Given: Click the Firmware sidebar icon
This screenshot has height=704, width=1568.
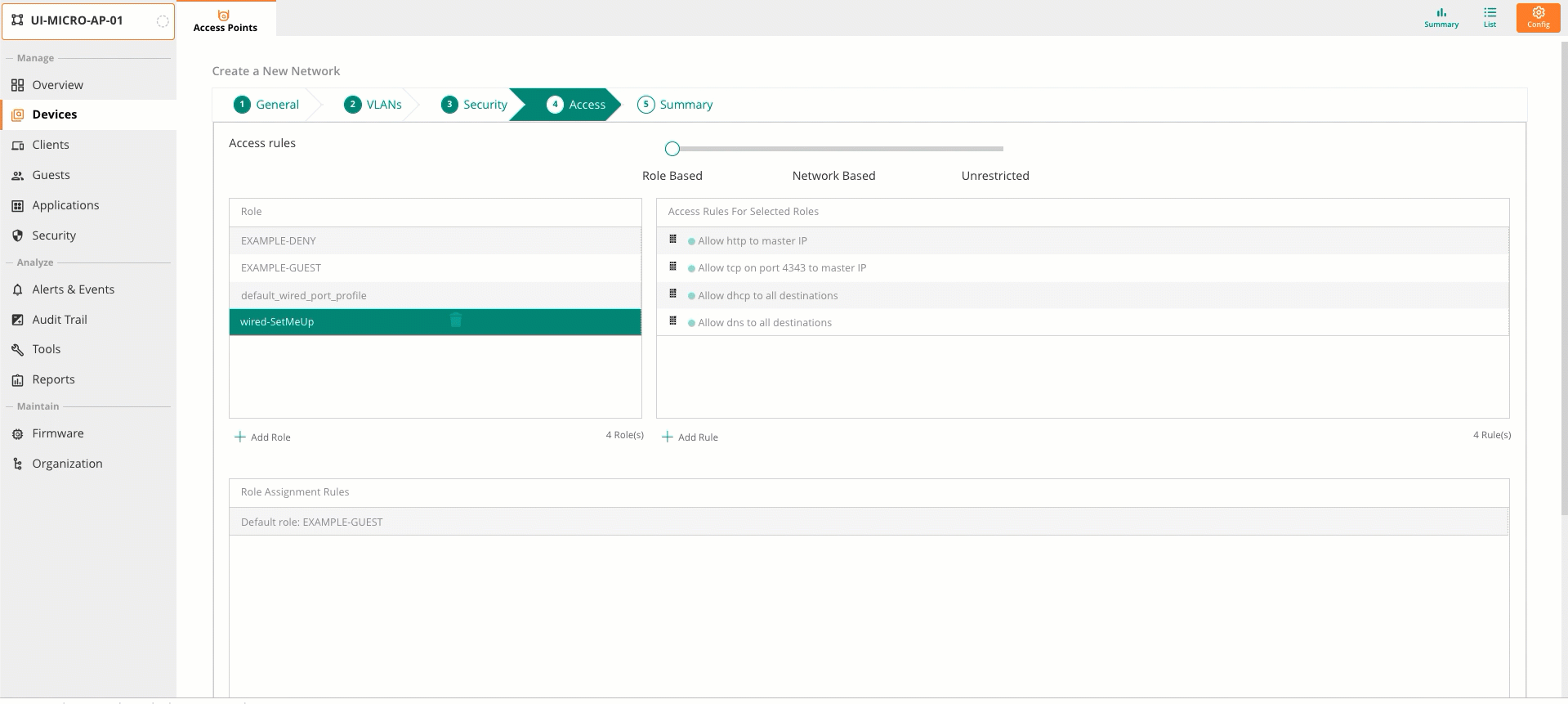Looking at the screenshot, I should pyautogui.click(x=17, y=434).
